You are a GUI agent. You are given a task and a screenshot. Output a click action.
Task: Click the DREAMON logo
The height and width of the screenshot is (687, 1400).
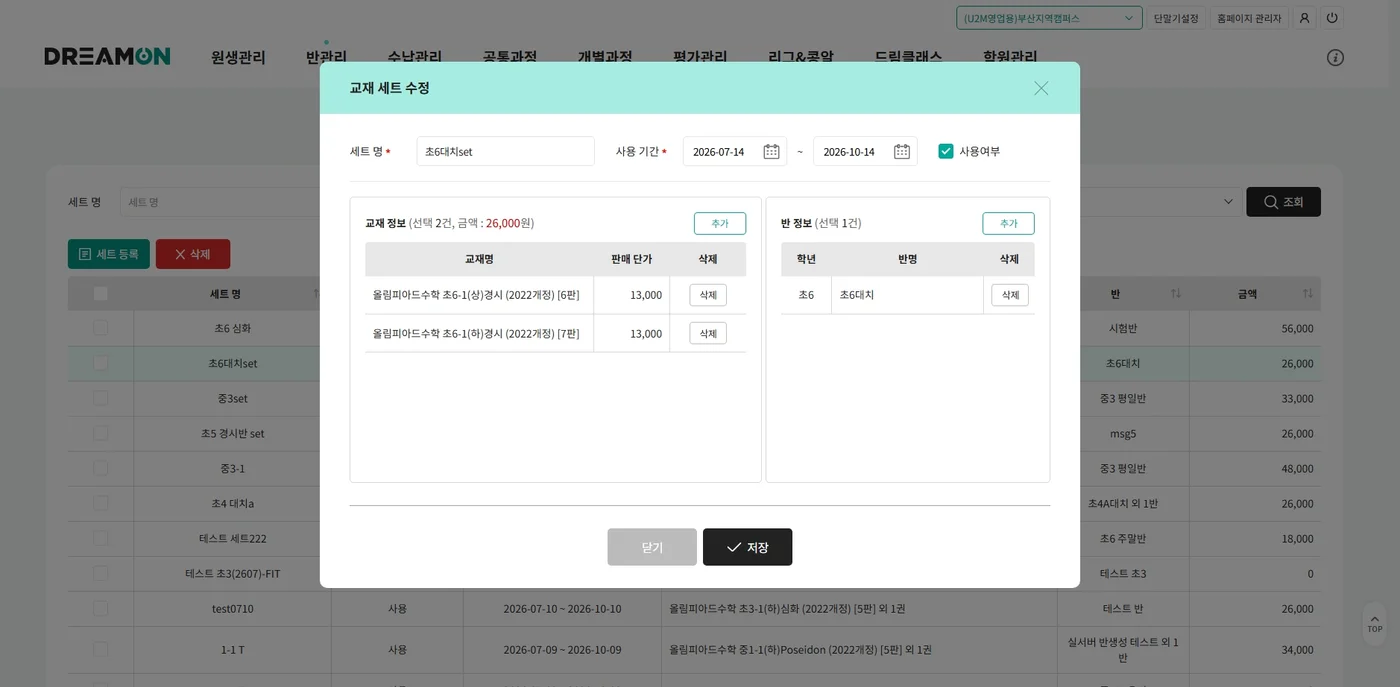pos(107,56)
